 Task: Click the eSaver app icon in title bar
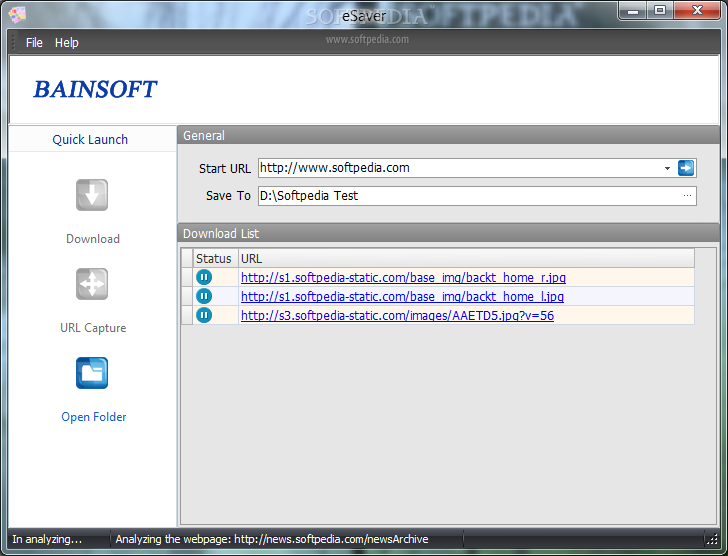17,15
